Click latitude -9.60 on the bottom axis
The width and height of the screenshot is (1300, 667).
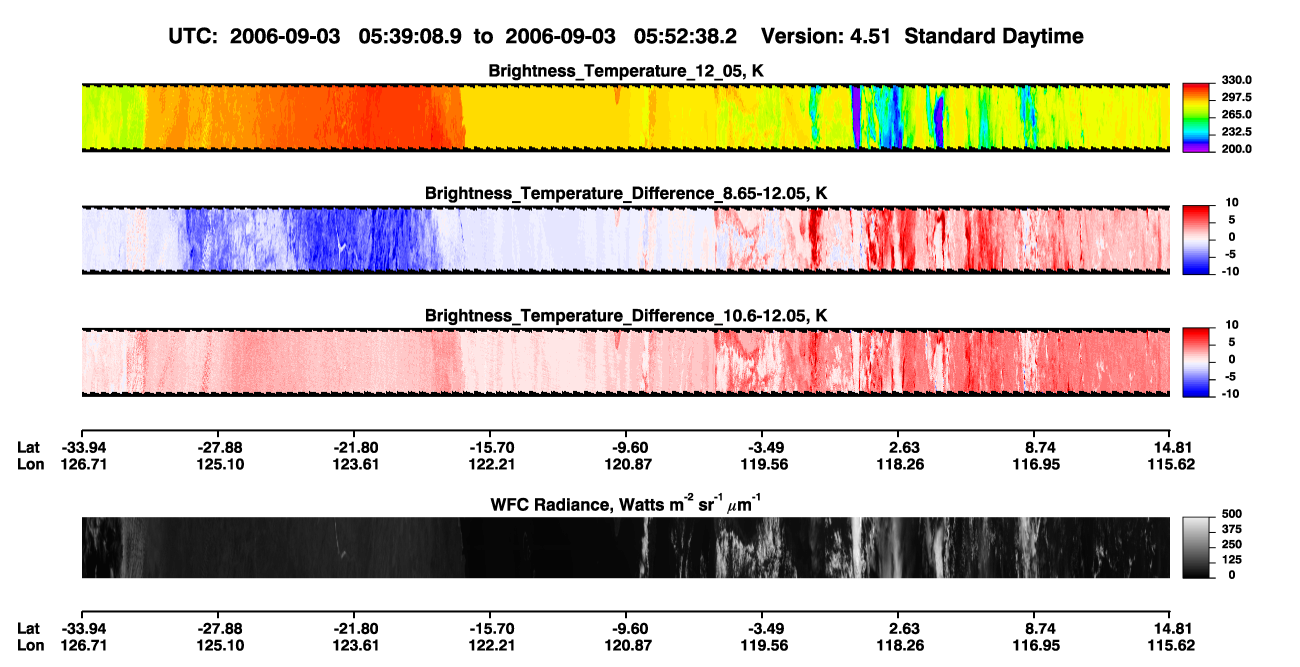[x=629, y=628]
